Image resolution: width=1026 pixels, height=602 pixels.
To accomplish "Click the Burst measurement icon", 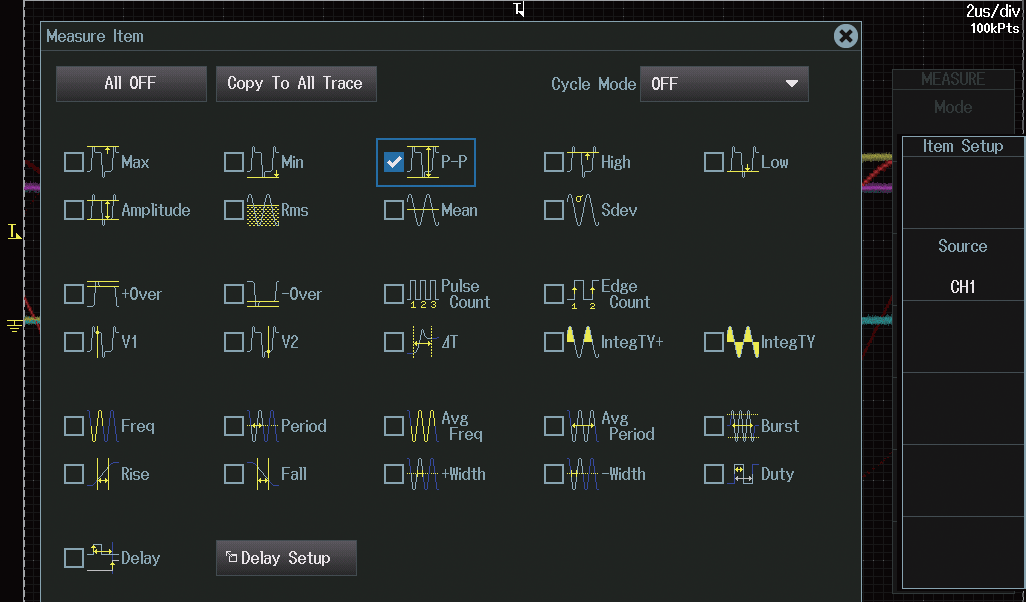I will [743, 426].
